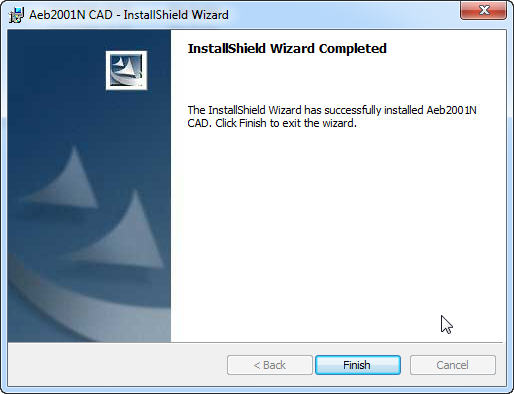Close the InstallShield Wizard window
The width and height of the screenshot is (514, 394).
pyautogui.click(x=483, y=10)
